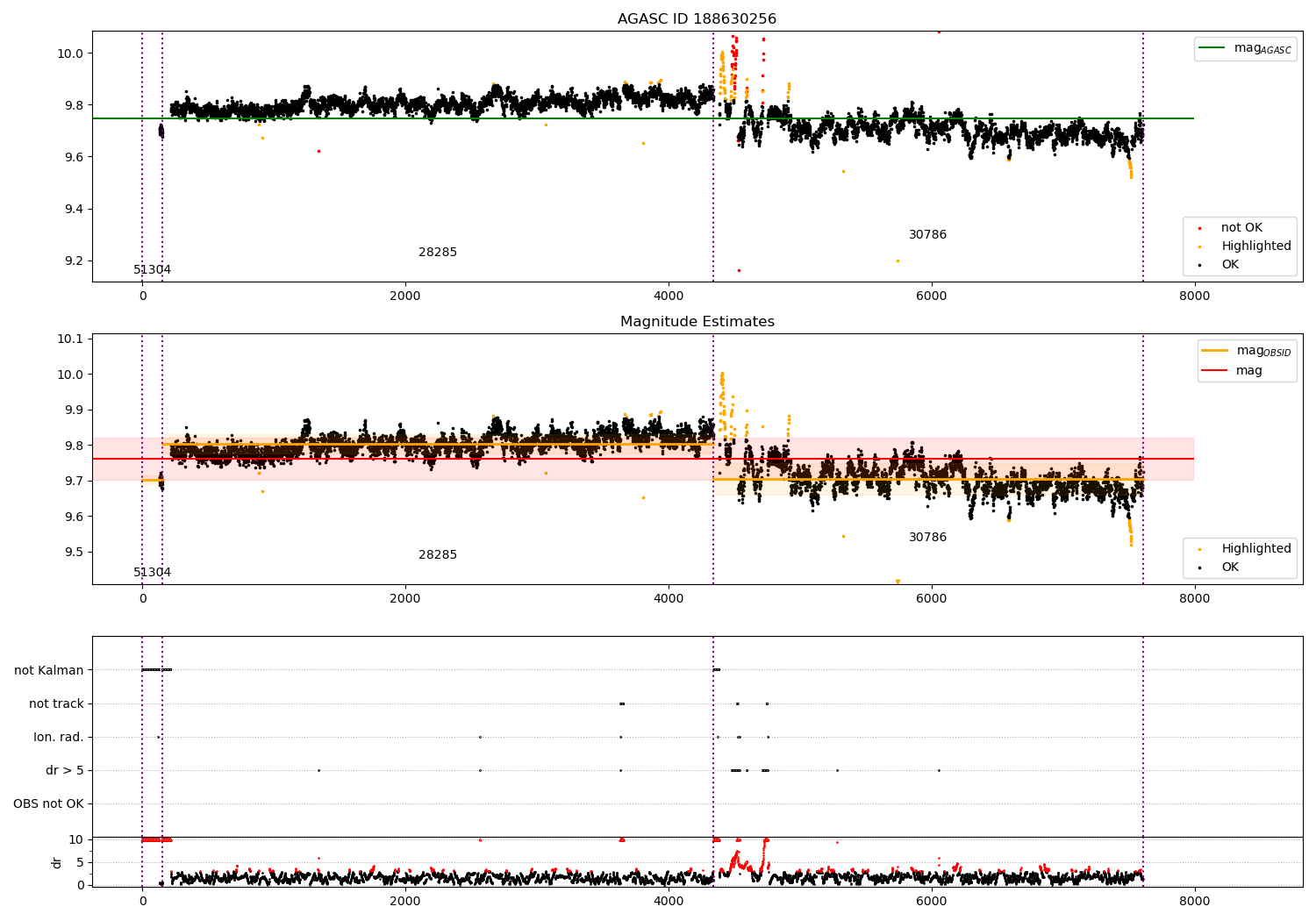Click the mag AGASC legend label
Viewport: 1316px width, 921px height.
(x=1262, y=48)
